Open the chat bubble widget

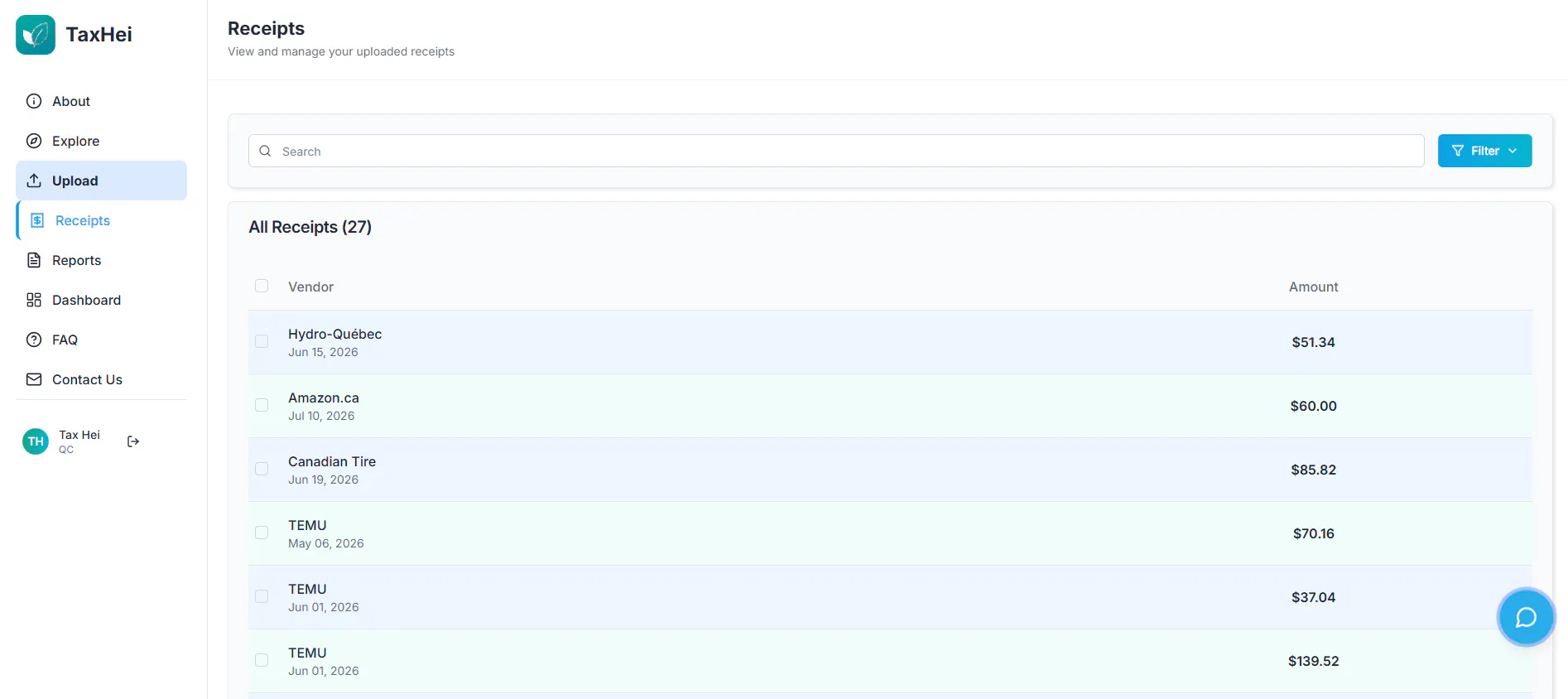point(1526,617)
